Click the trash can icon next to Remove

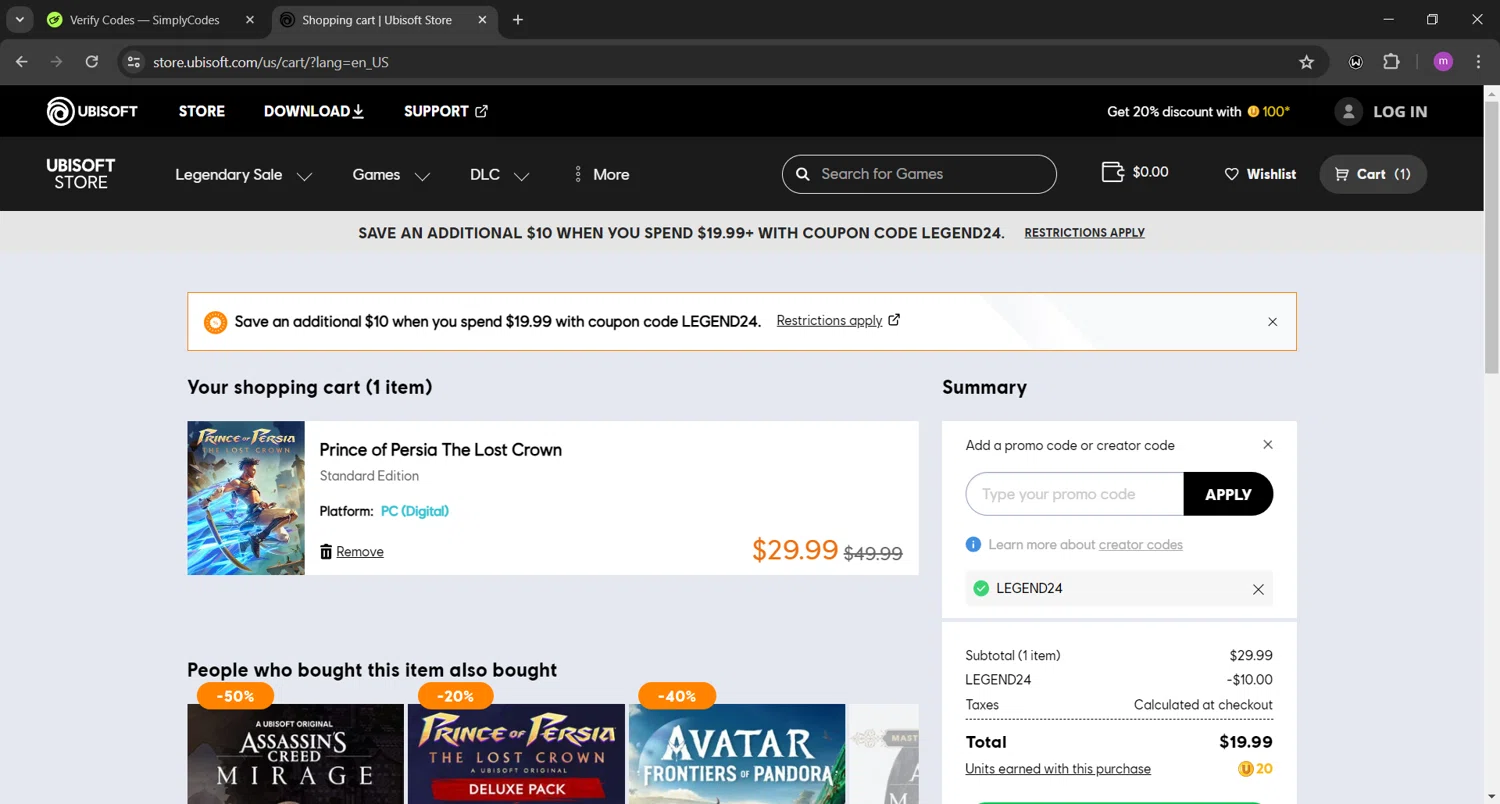tap(326, 552)
